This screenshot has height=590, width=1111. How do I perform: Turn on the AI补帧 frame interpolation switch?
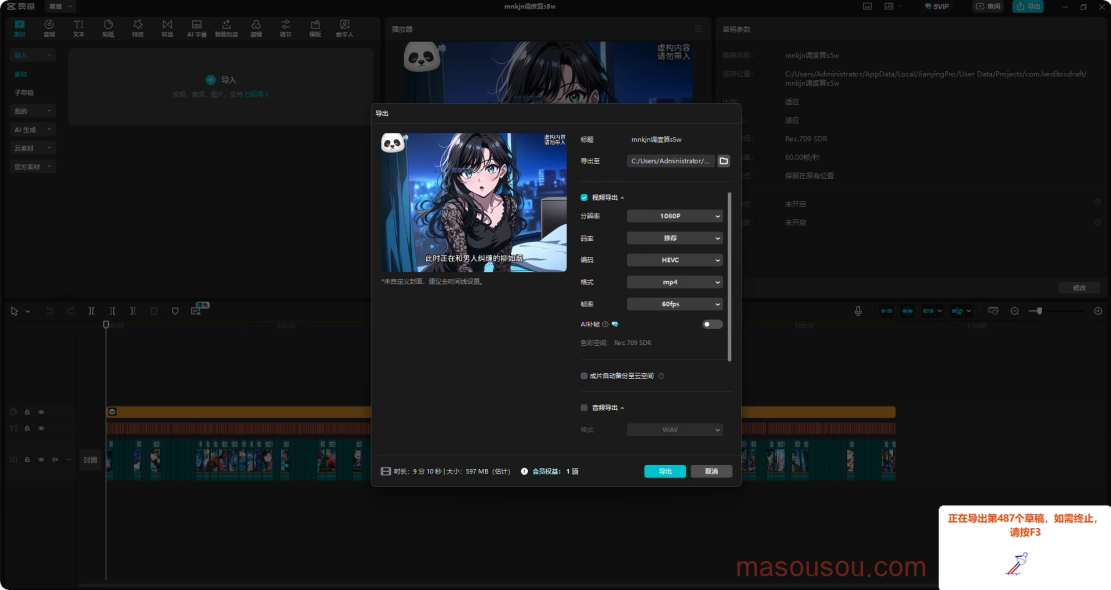(712, 324)
